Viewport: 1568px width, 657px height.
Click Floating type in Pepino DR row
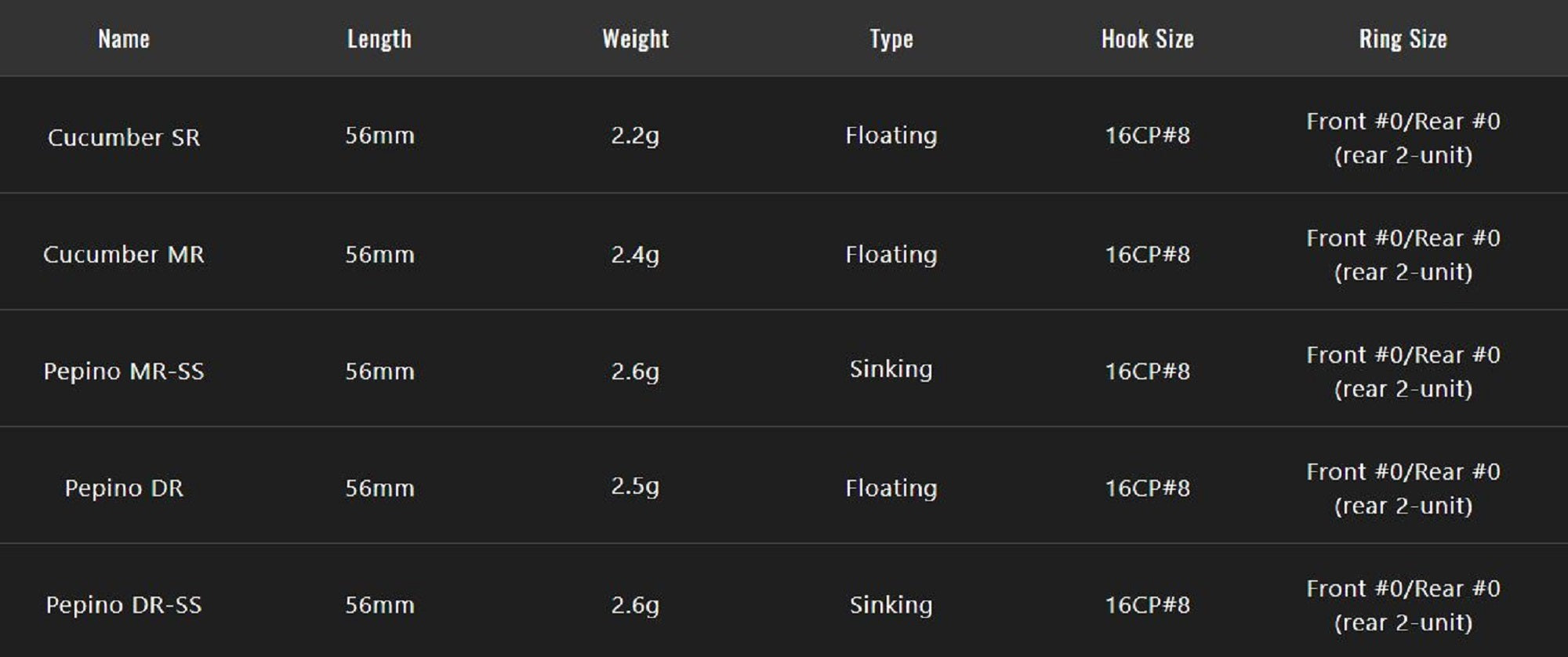pos(891,488)
